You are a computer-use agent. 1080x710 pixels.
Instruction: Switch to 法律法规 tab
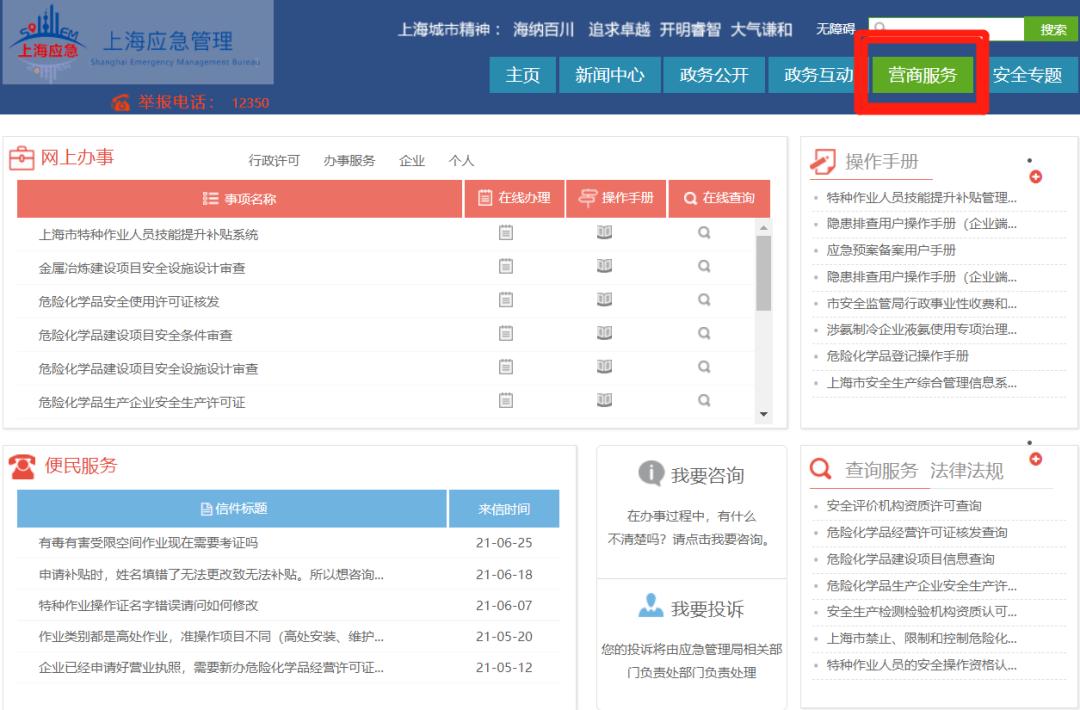click(x=966, y=470)
